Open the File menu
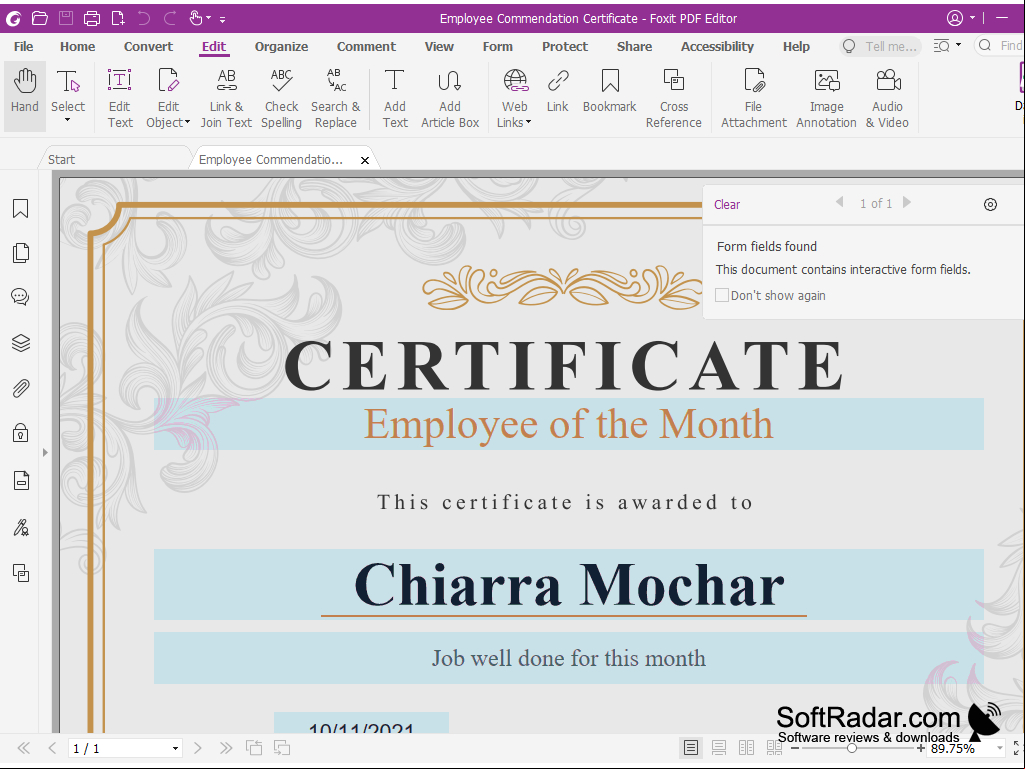 (24, 46)
